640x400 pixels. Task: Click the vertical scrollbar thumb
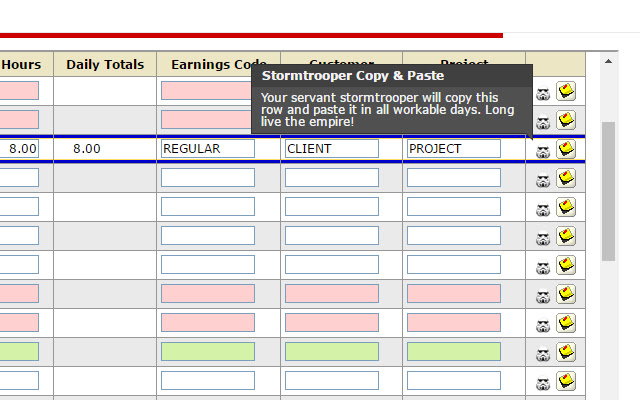[608, 191]
